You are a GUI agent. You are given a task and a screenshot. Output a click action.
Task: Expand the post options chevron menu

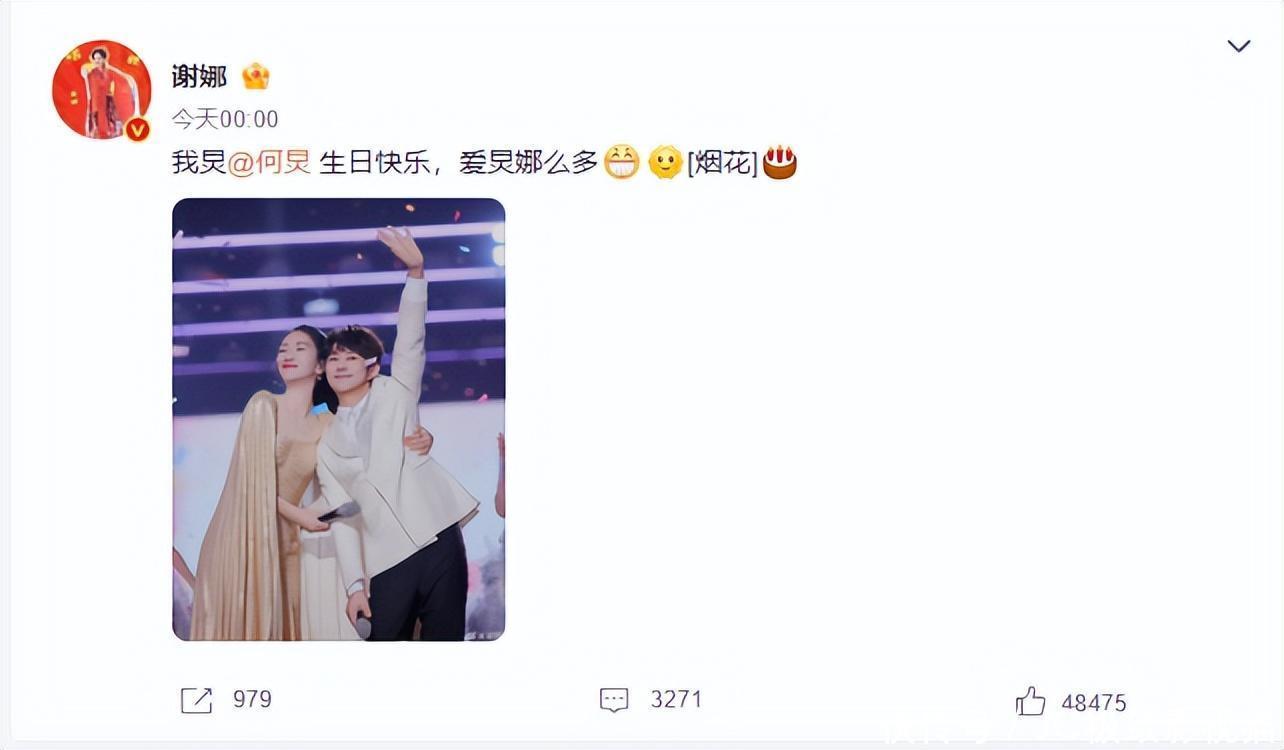(1239, 46)
